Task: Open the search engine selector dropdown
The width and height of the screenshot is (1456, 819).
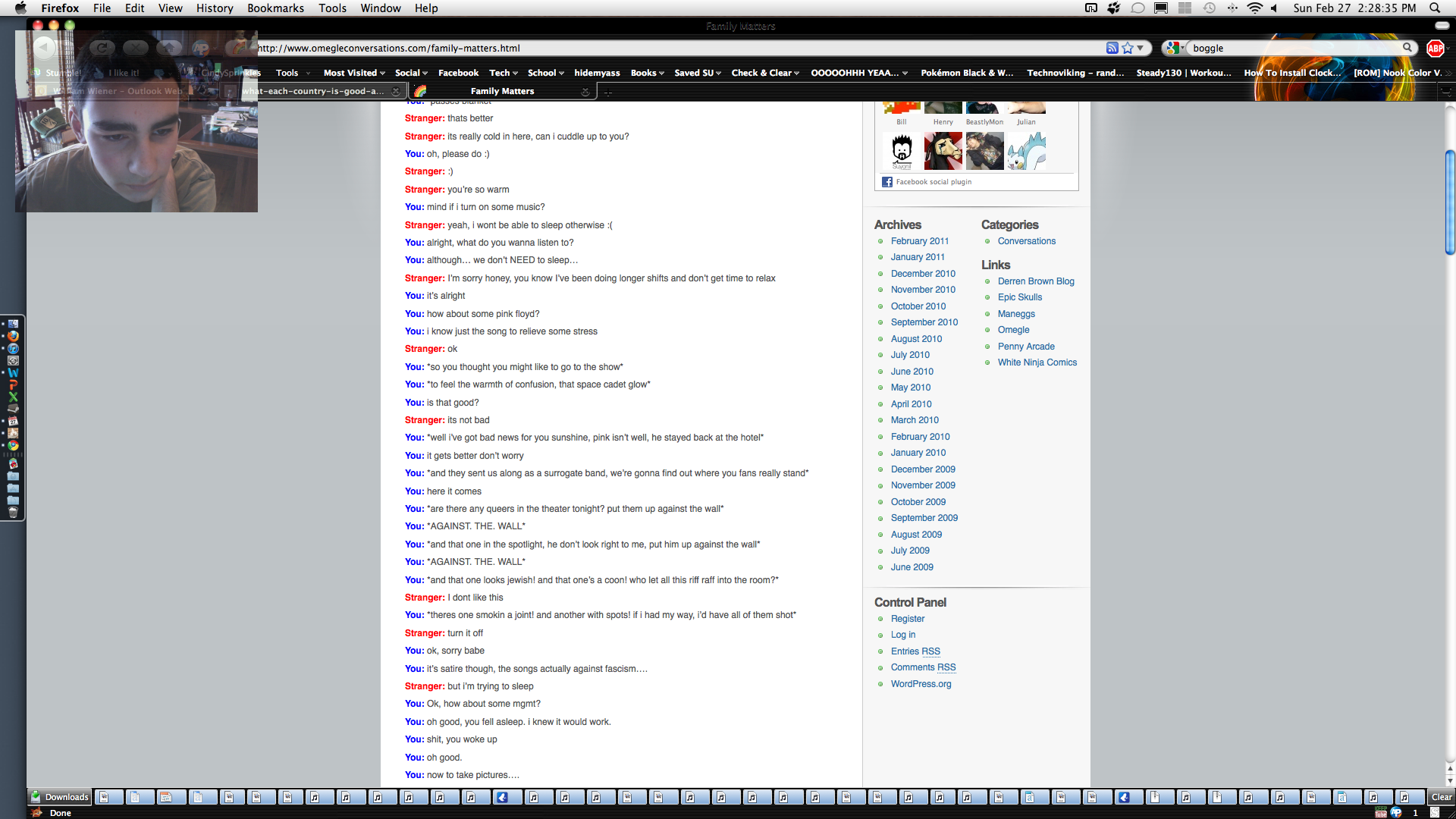Action: 1175,48
